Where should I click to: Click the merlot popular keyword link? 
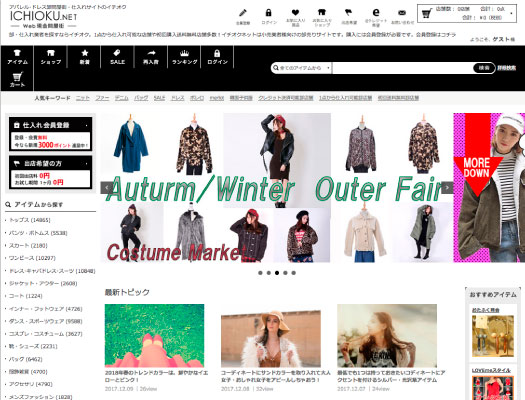click(217, 98)
